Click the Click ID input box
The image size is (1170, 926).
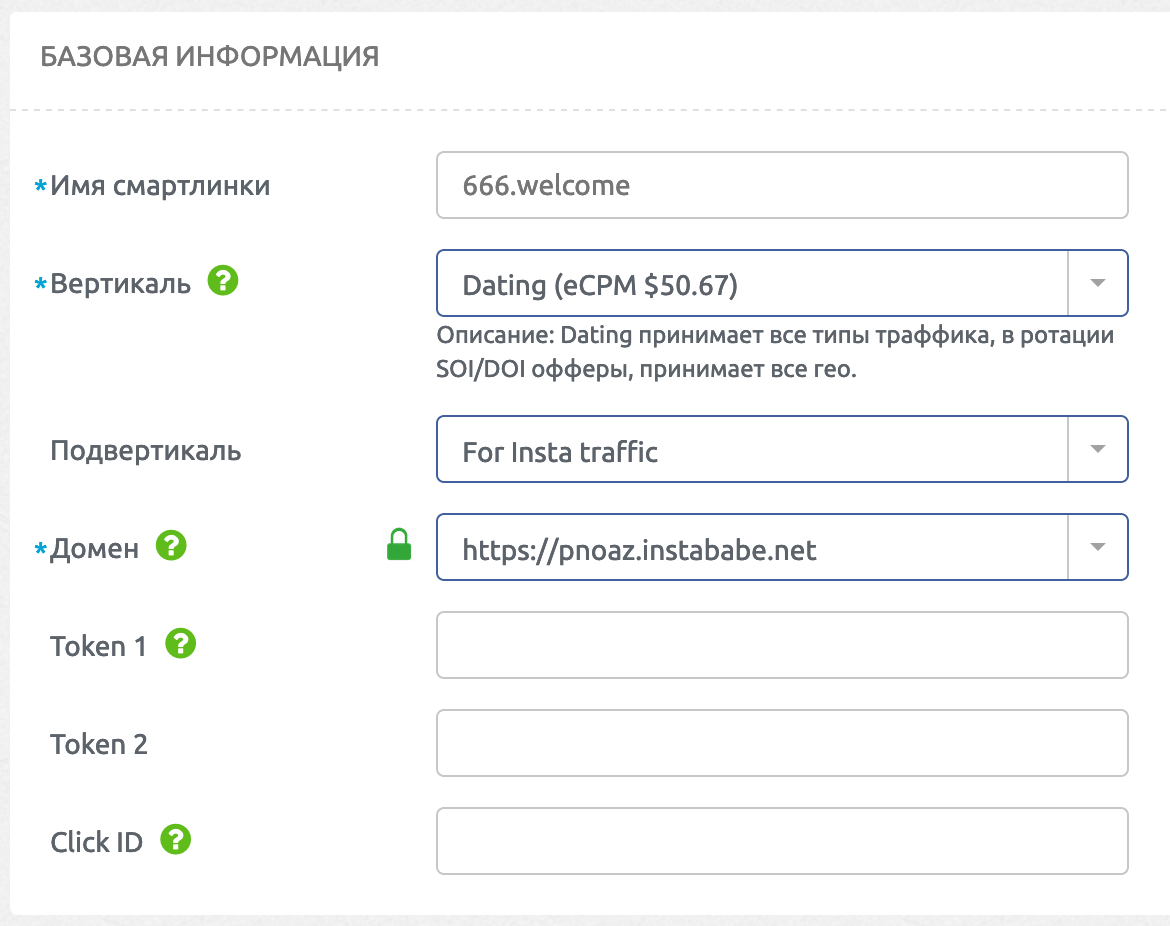[x=782, y=841]
